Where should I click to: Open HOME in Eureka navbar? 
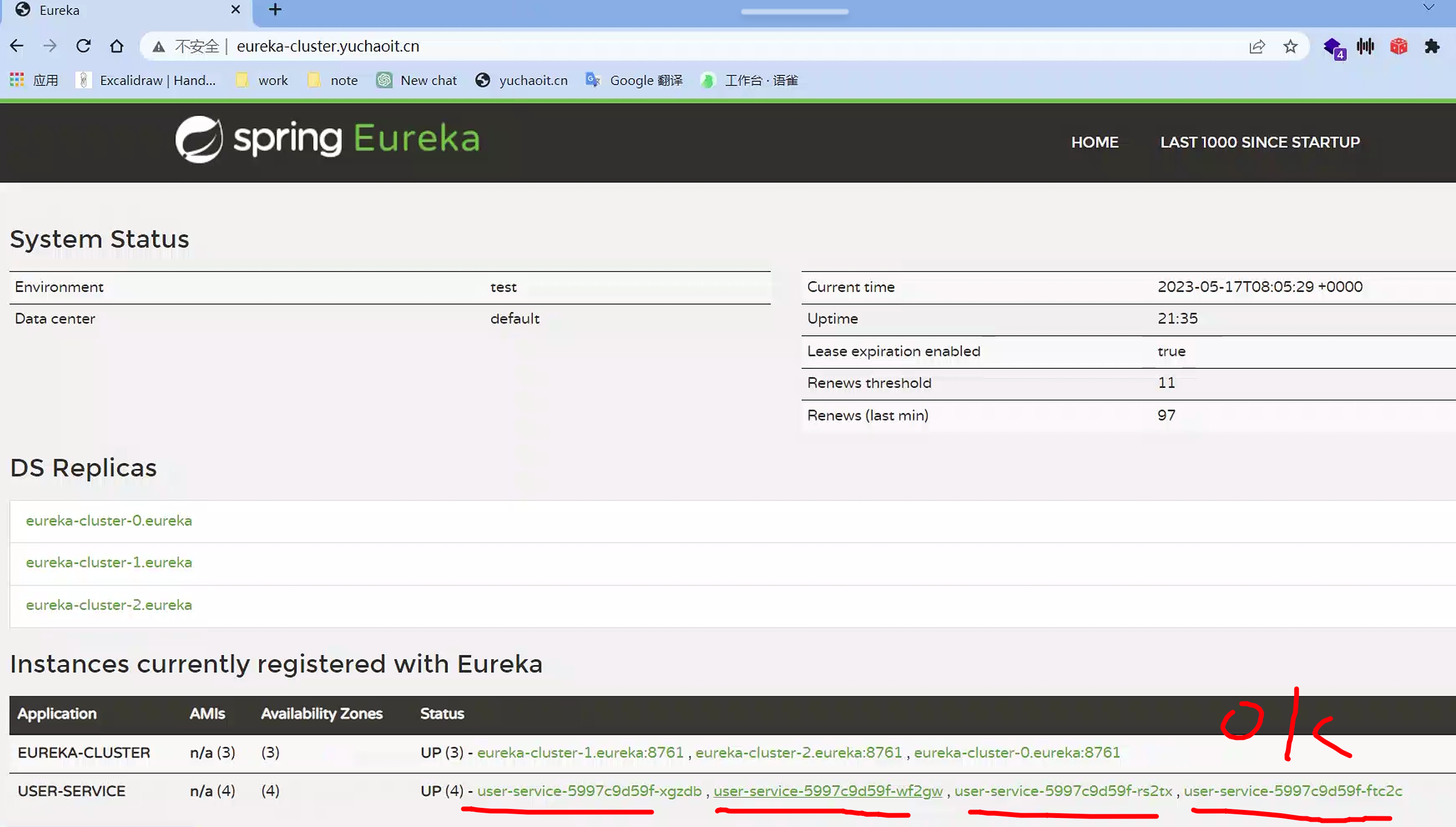1094,142
